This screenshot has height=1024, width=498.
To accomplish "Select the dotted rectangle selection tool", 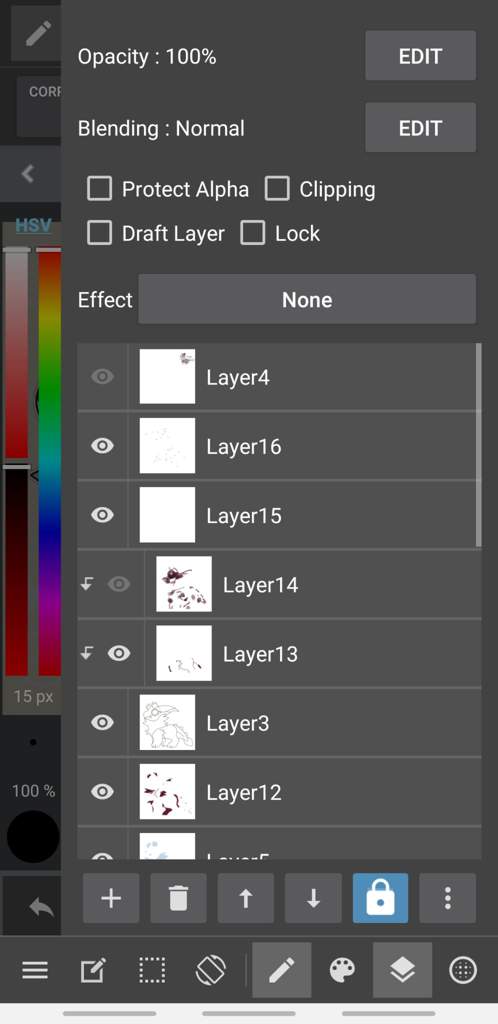I will [152, 970].
